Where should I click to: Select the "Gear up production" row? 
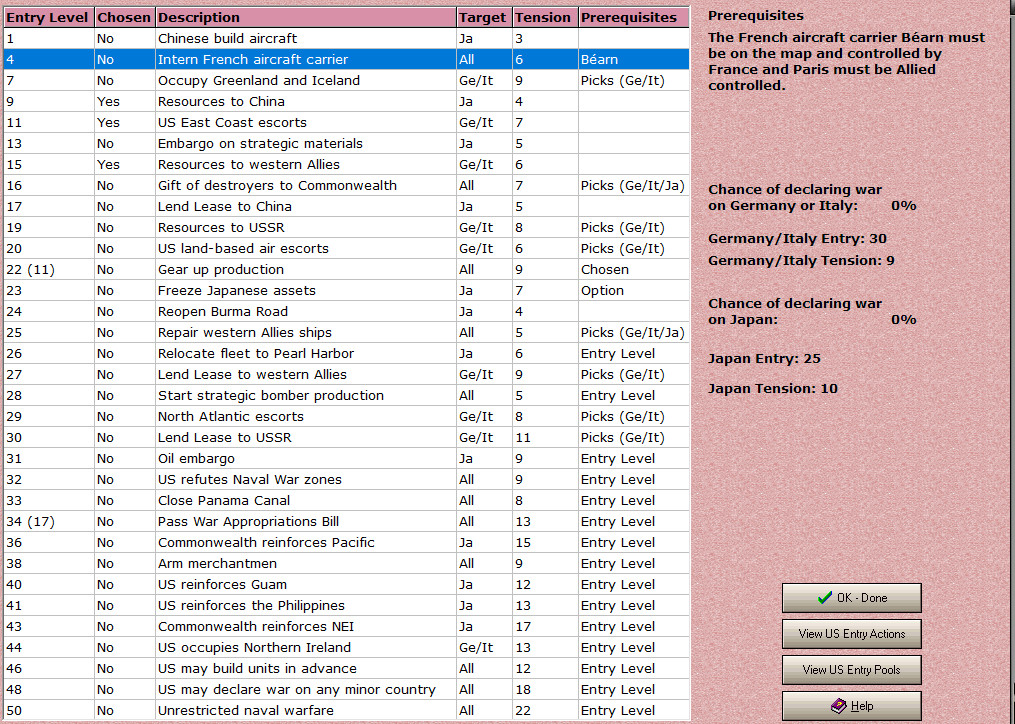(x=346, y=269)
